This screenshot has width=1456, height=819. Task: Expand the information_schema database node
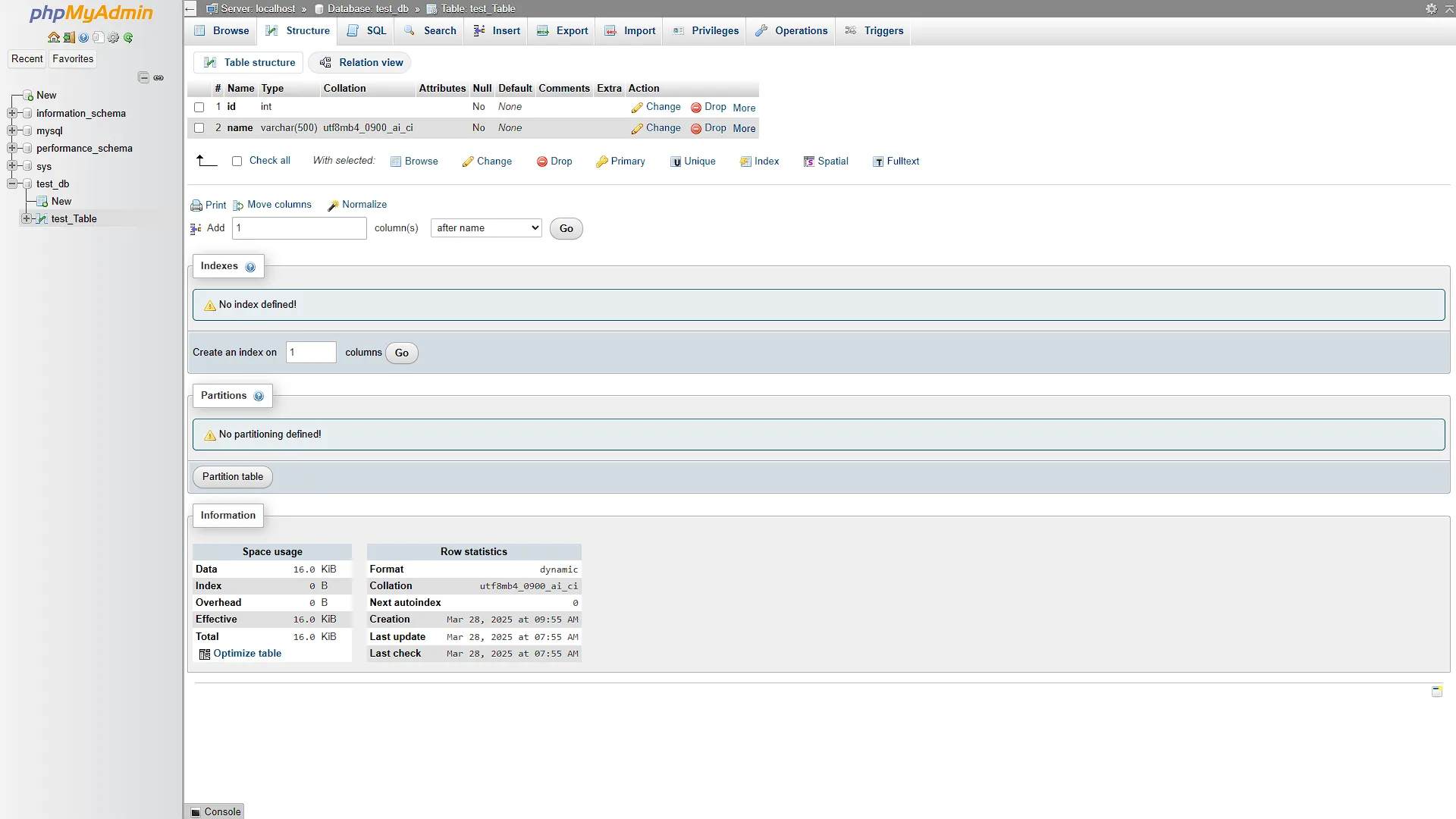coord(12,113)
